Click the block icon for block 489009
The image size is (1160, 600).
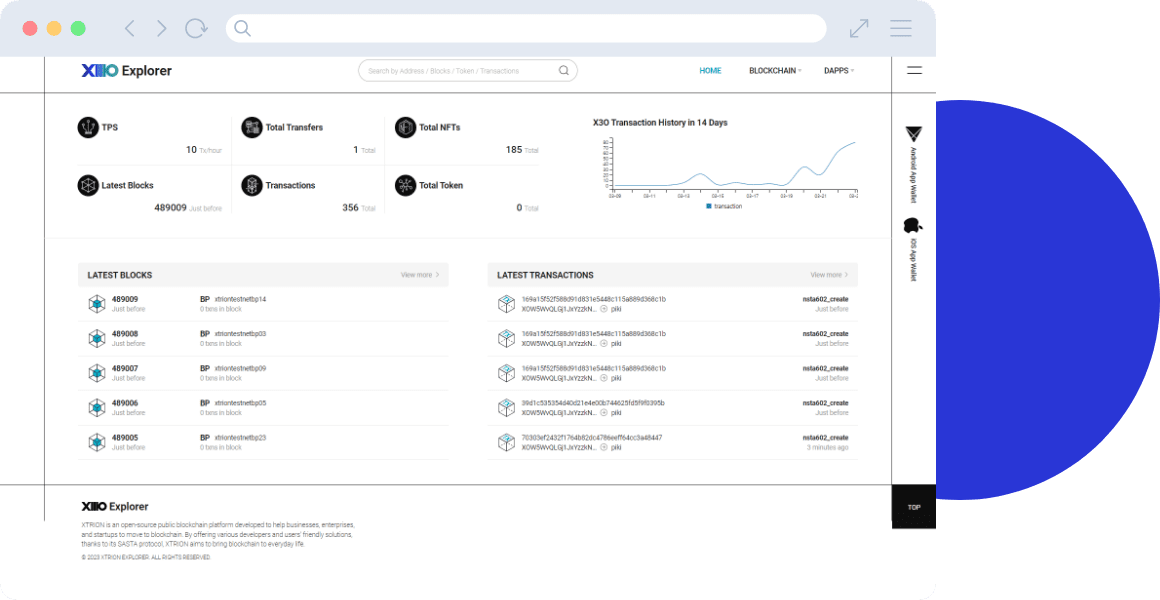97,304
